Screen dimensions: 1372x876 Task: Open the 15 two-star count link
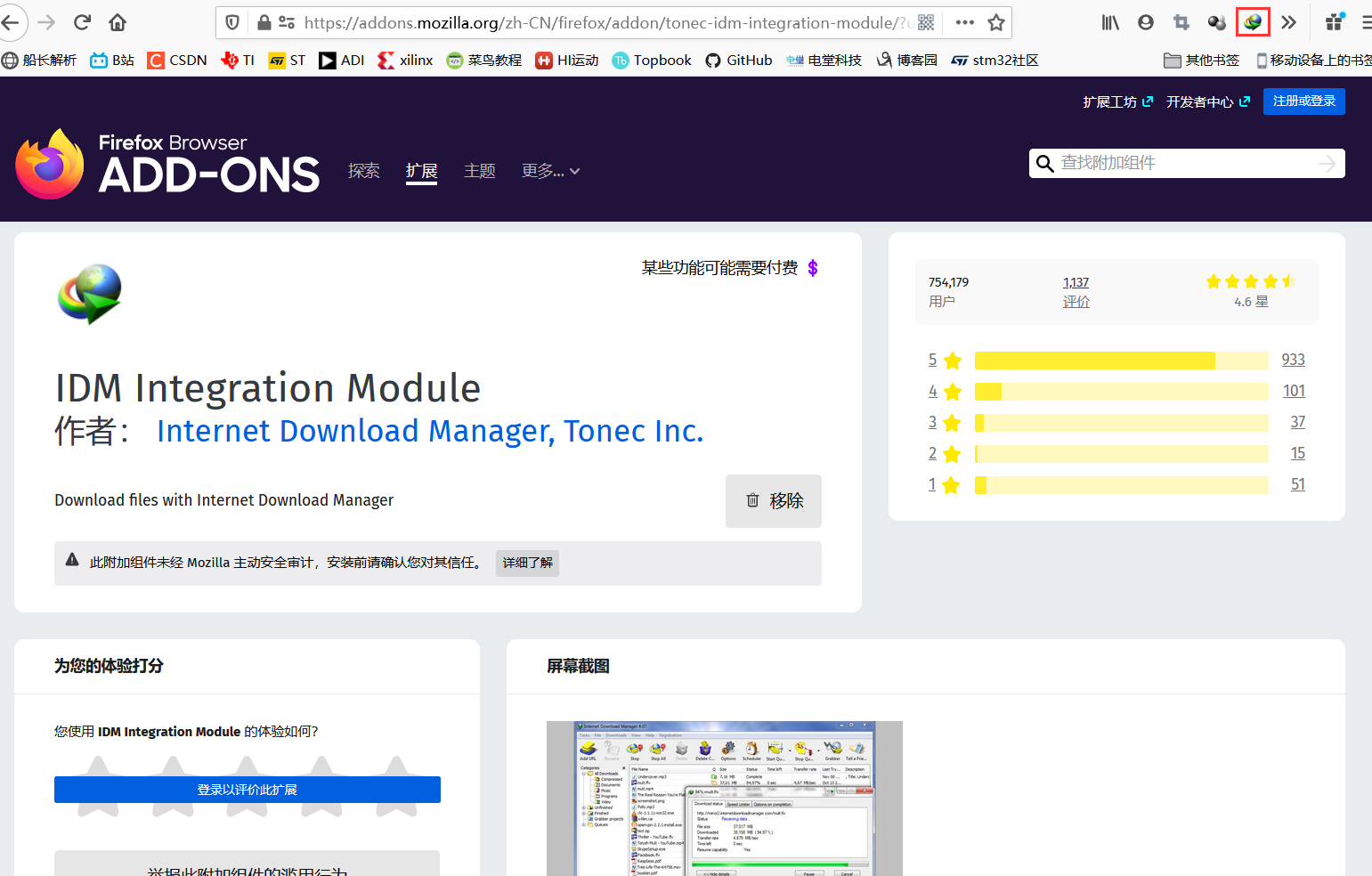coord(1298,453)
